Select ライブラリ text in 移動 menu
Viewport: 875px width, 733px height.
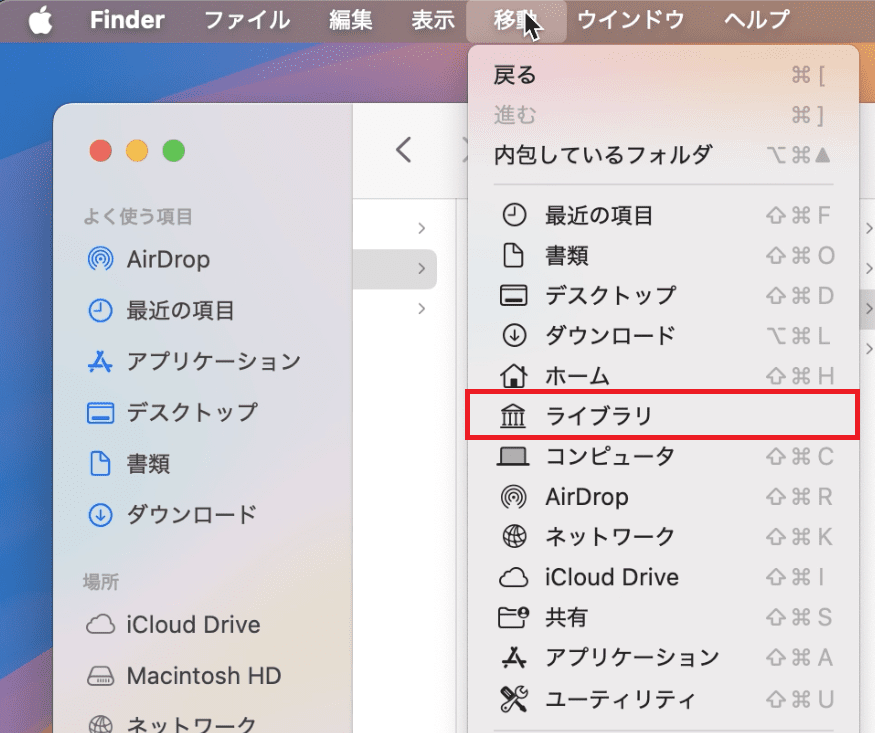click(599, 416)
